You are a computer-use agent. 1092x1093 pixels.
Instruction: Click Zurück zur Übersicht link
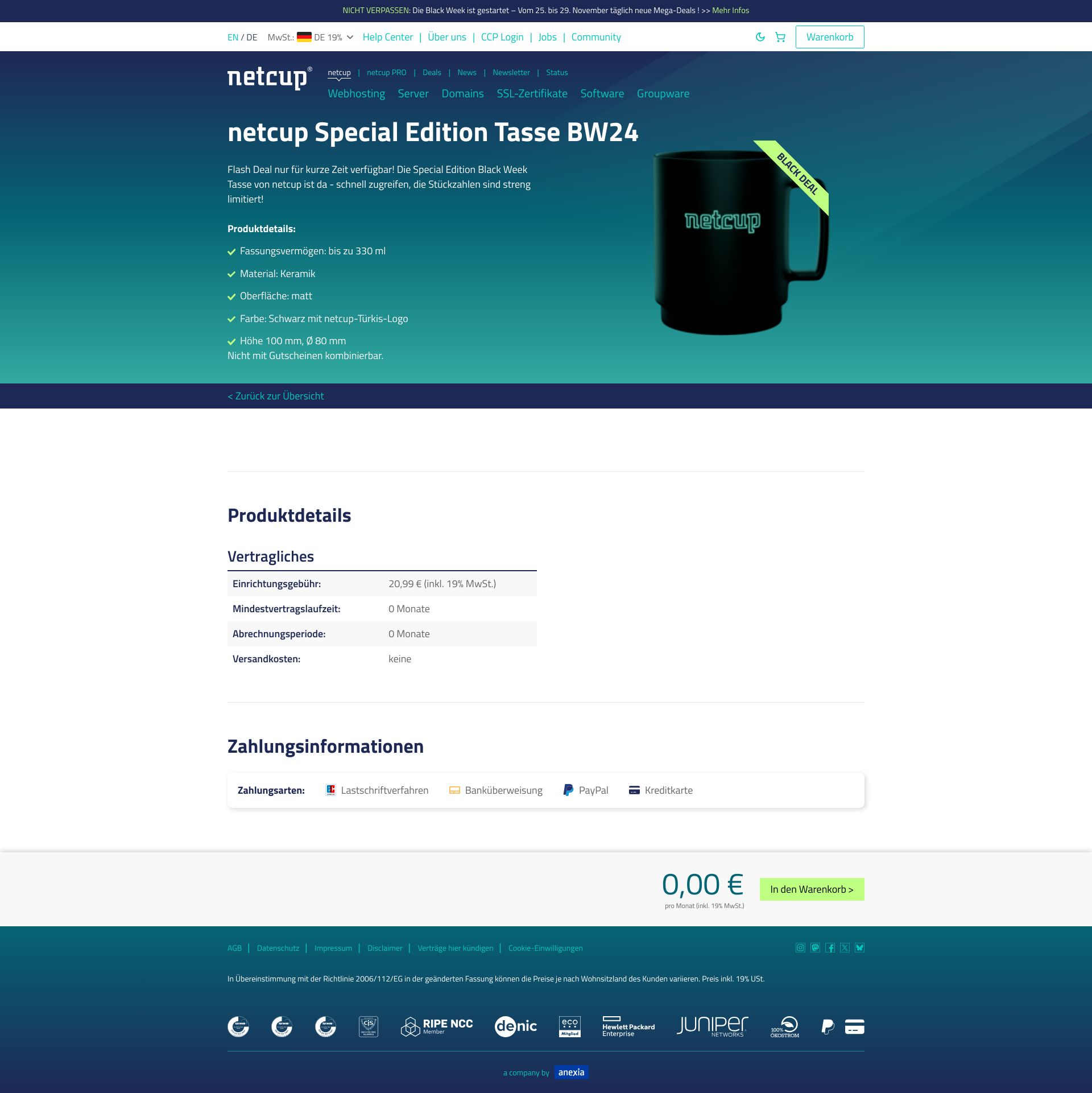(x=276, y=396)
